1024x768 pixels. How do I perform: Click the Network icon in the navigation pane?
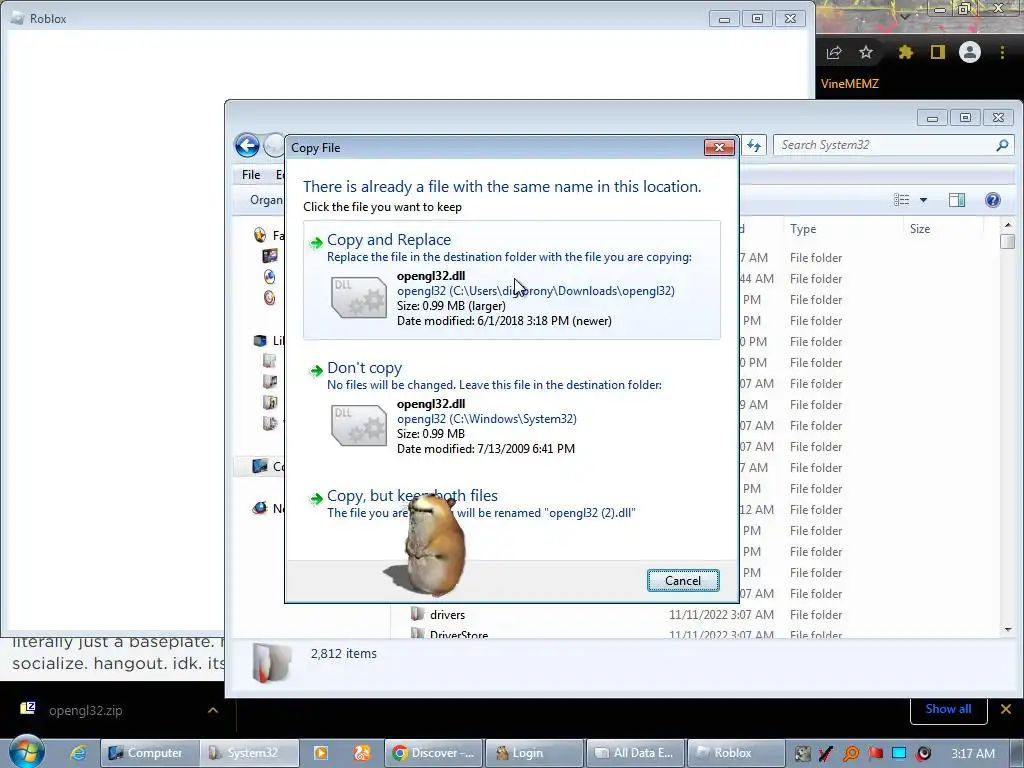click(260, 508)
